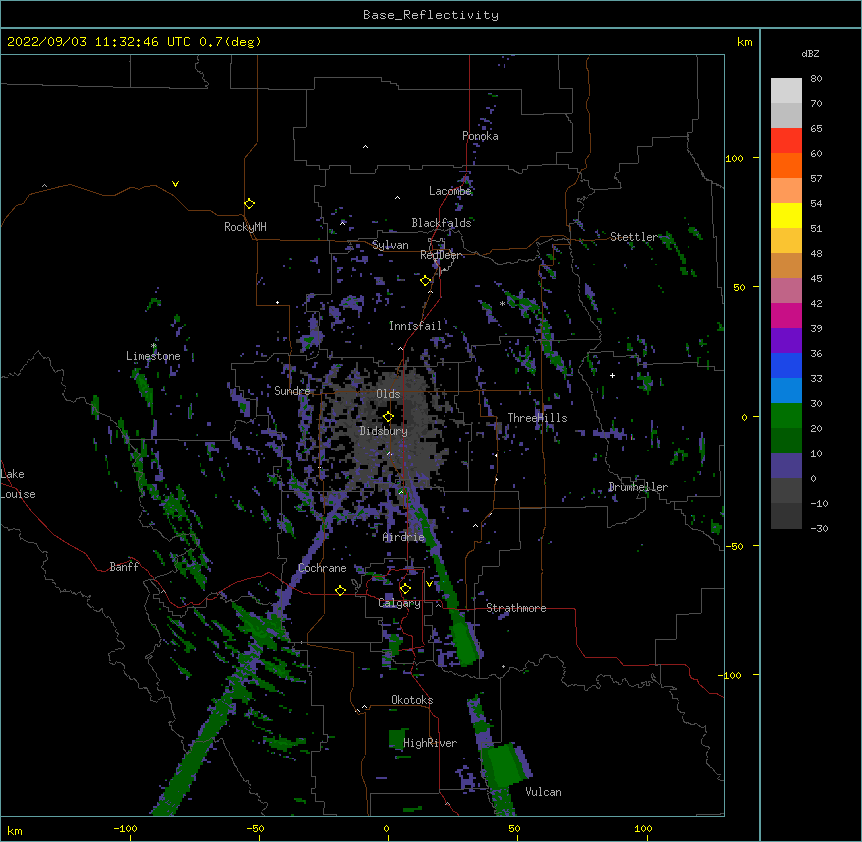The height and width of the screenshot is (842, 862).
Task: Click the large green echo block near Vulcan
Action: 504,765
